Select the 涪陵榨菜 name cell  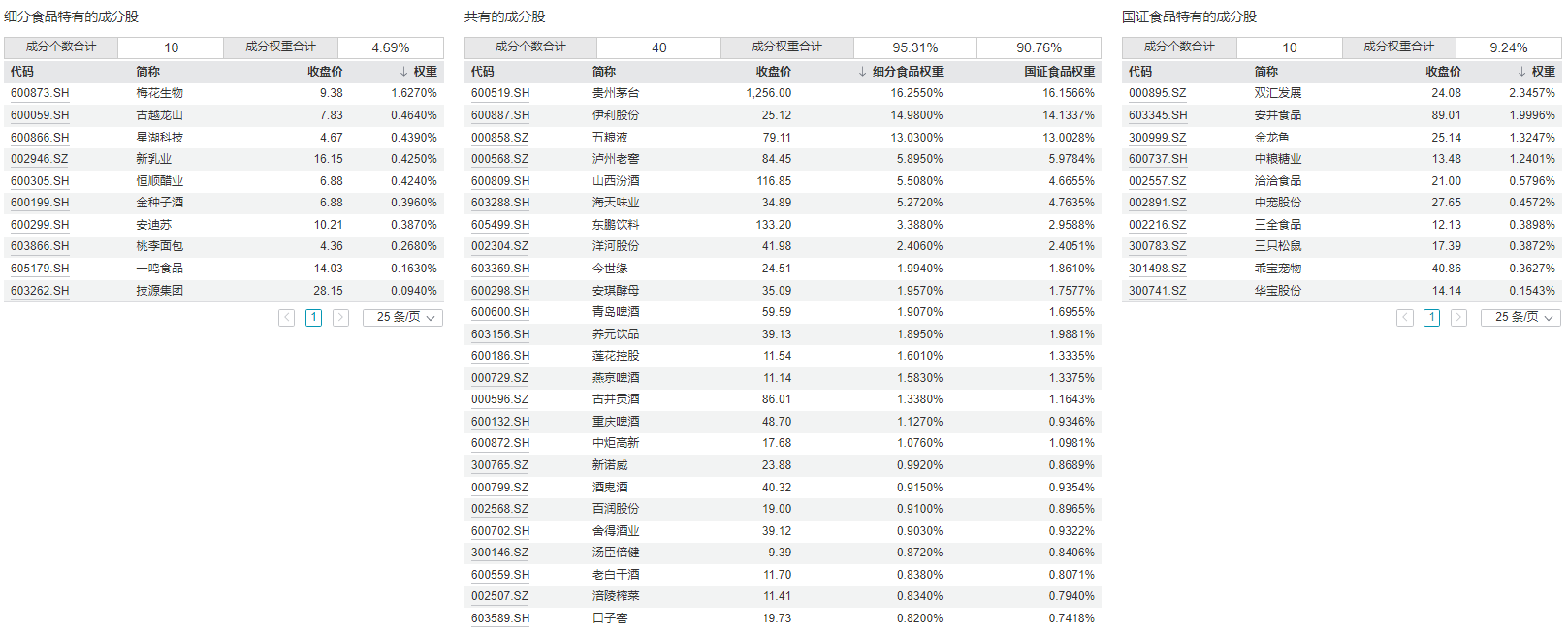coord(616,596)
